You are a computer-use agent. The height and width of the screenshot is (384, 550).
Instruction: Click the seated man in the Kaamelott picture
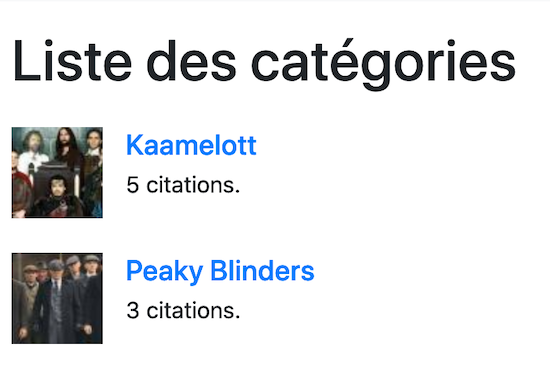58,193
